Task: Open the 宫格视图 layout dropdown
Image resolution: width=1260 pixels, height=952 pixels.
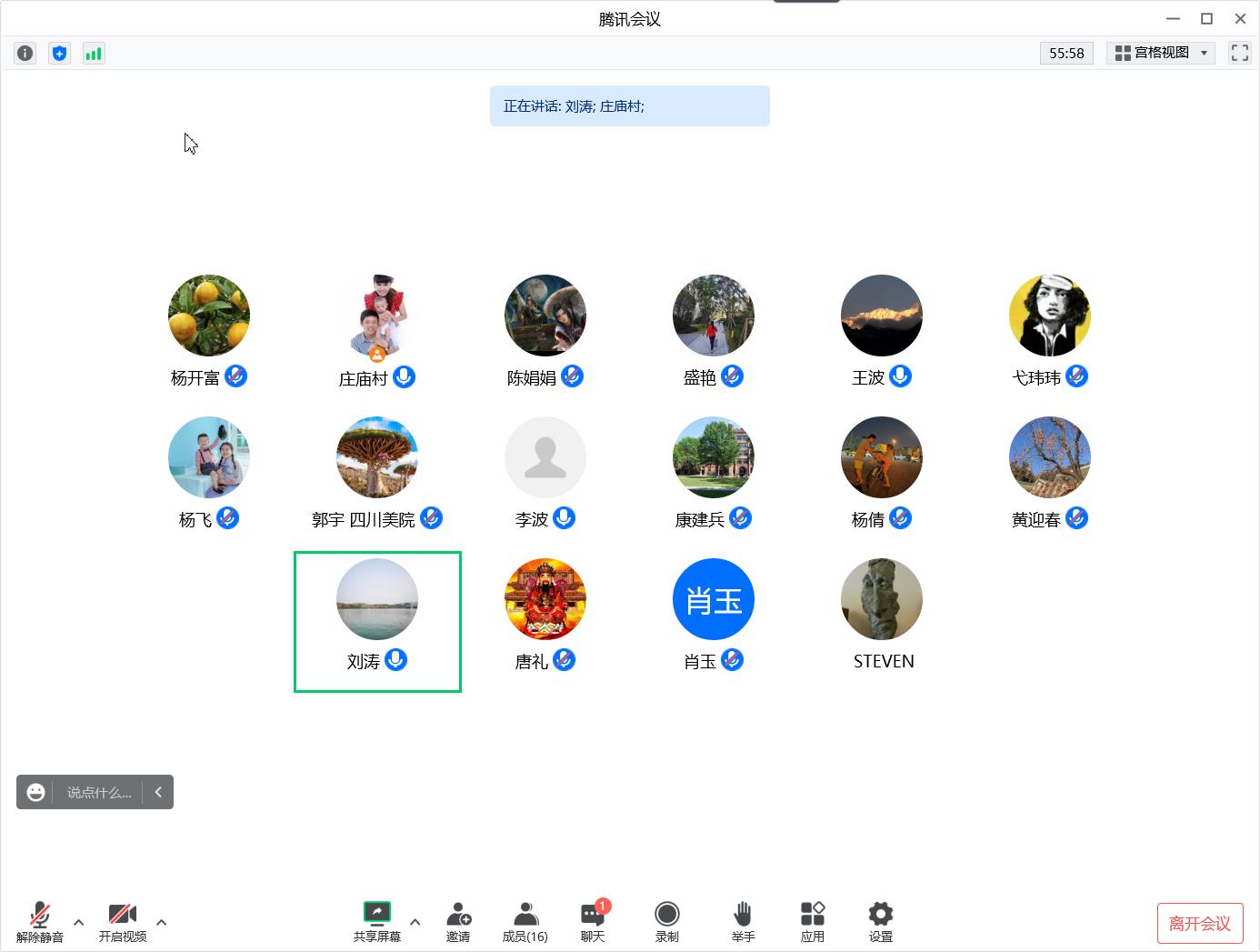Action: pyautogui.click(x=1161, y=53)
